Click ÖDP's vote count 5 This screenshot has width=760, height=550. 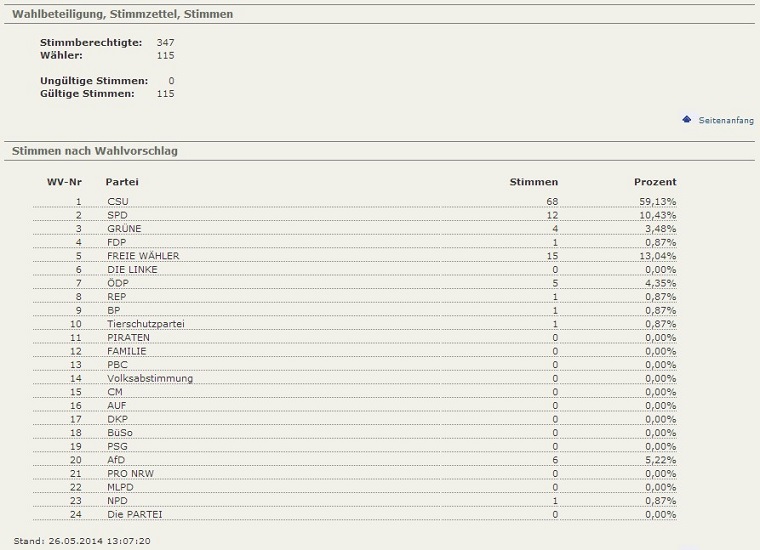pyautogui.click(x=555, y=283)
